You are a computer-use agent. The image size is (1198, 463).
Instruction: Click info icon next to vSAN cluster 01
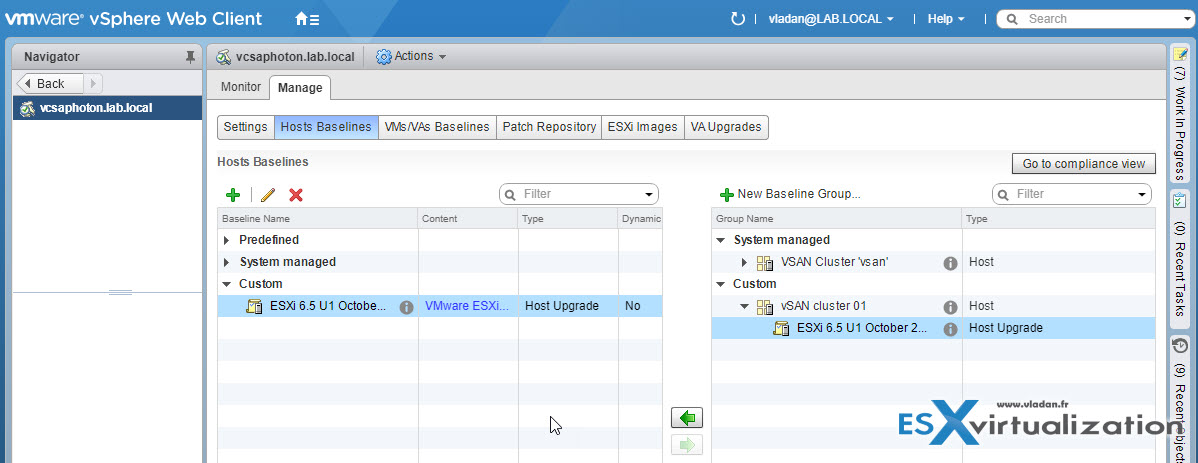tap(950, 307)
